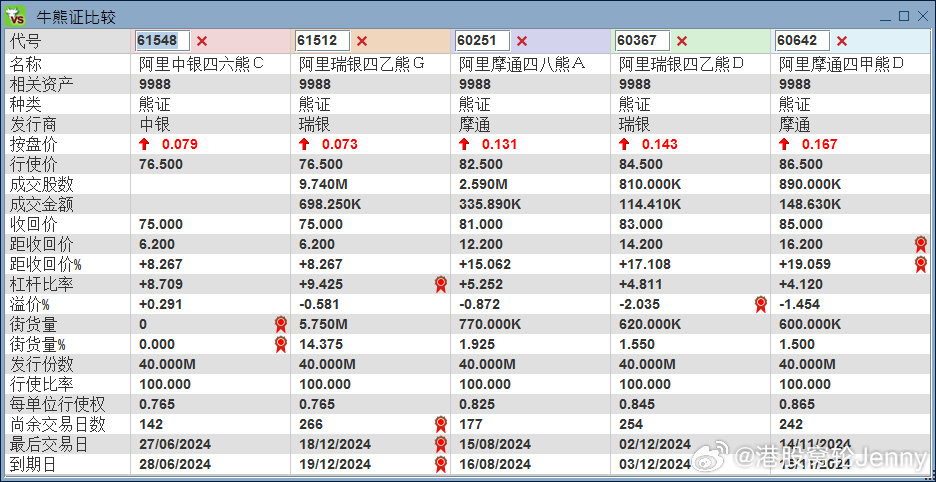Click award ribbon beside -2.035 premium
The width and height of the screenshot is (936, 482).
(x=760, y=305)
